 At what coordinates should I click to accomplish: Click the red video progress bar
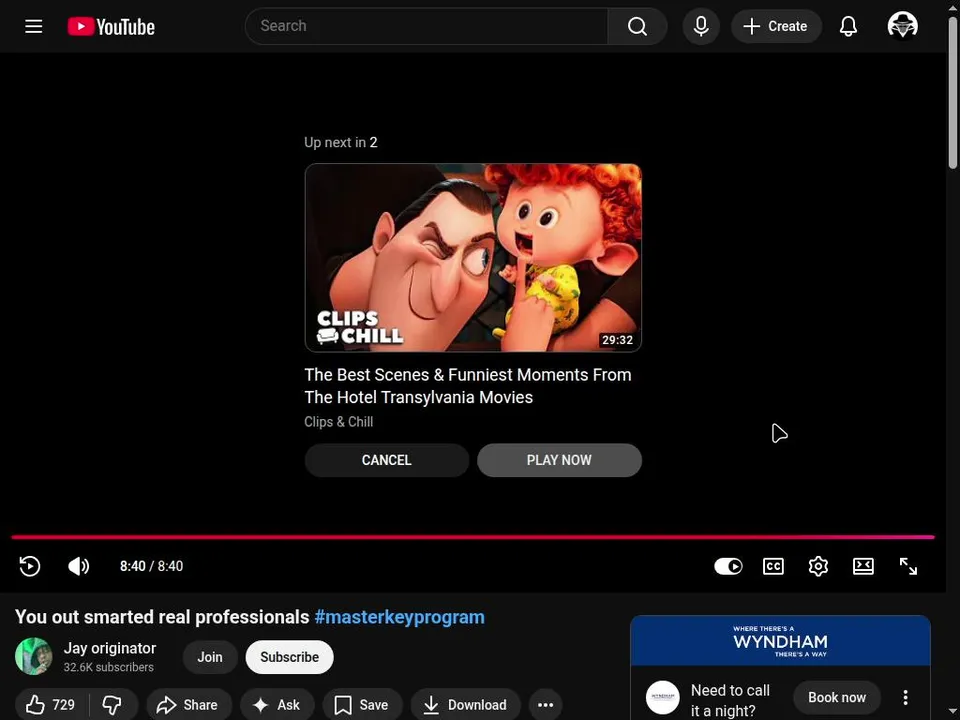coord(473,537)
